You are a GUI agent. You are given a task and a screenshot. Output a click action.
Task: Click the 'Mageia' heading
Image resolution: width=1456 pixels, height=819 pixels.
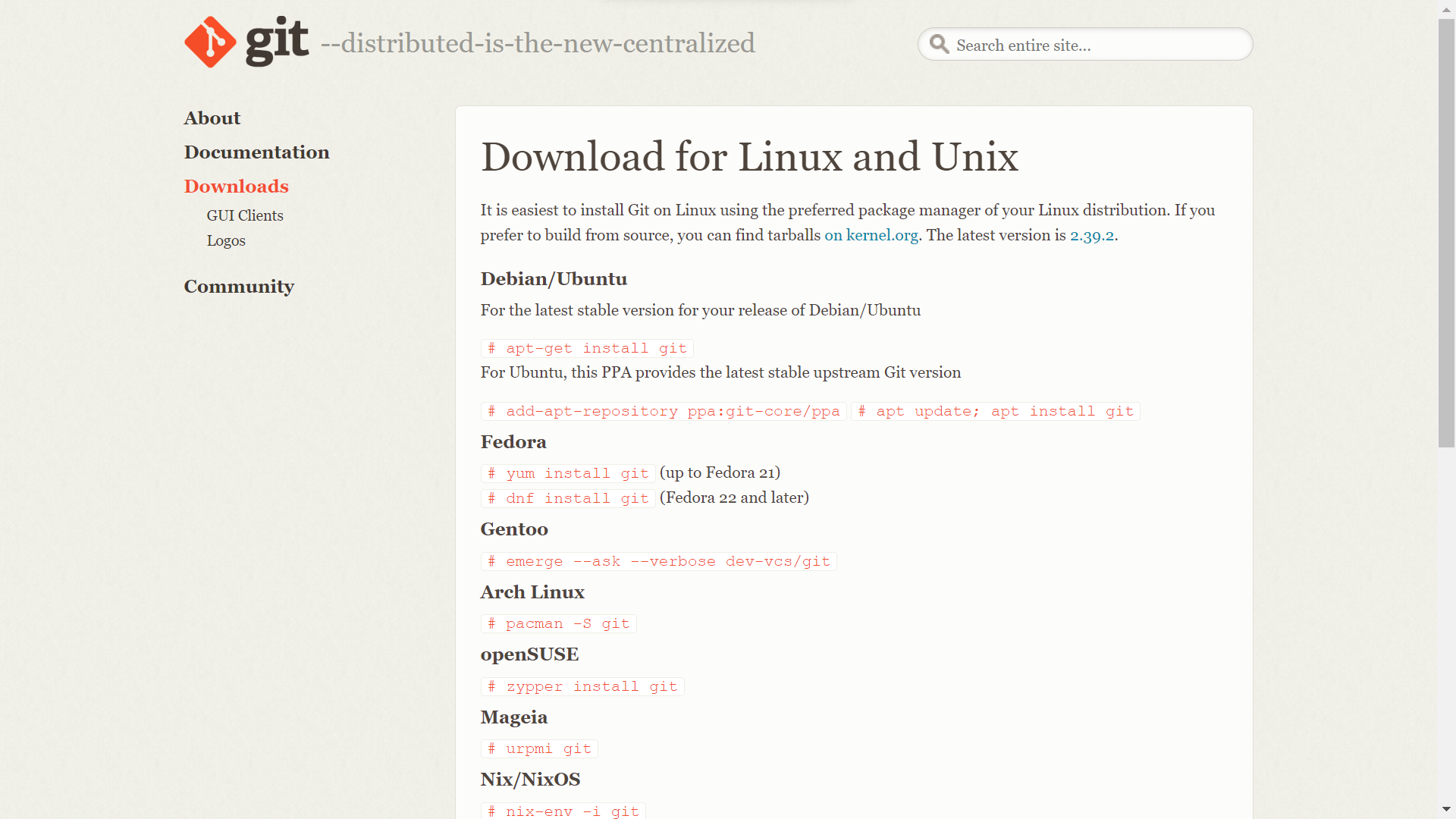point(513,717)
